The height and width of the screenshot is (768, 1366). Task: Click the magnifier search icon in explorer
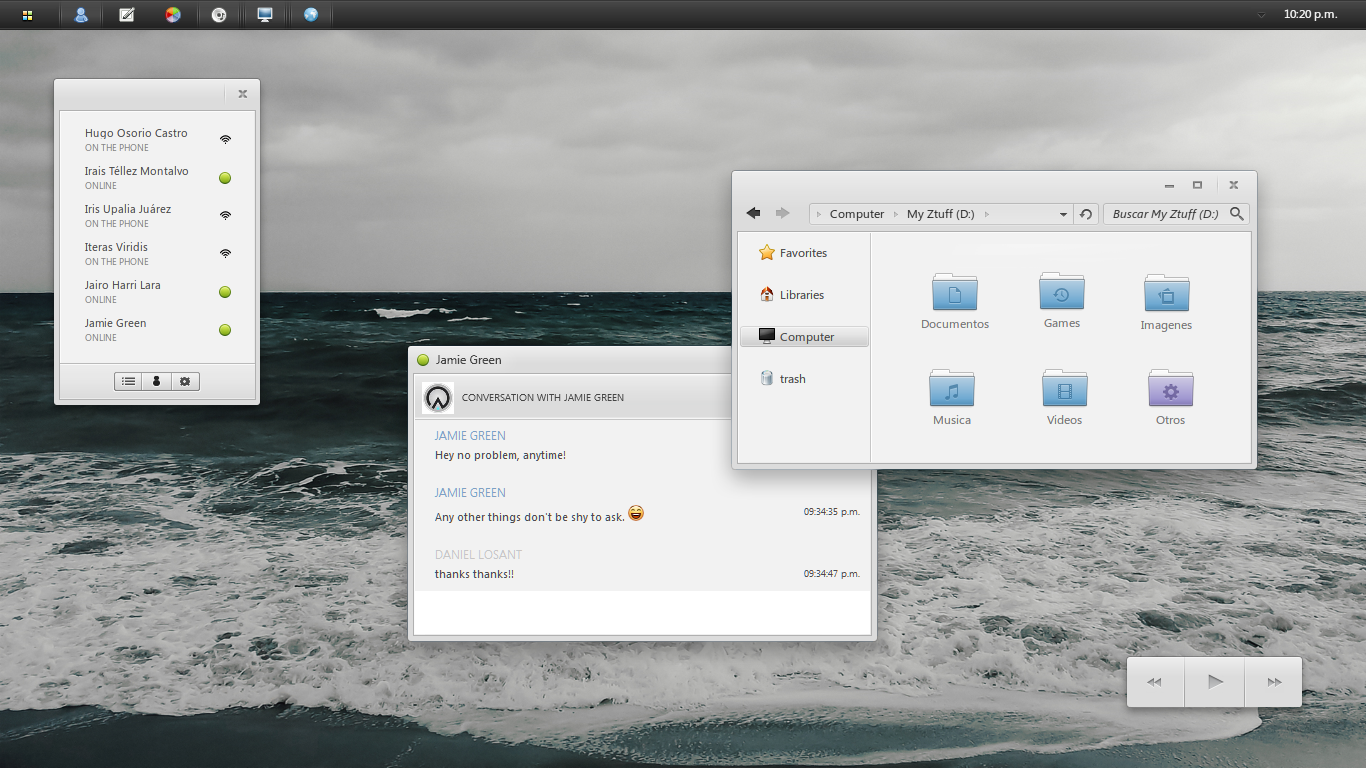(1237, 214)
